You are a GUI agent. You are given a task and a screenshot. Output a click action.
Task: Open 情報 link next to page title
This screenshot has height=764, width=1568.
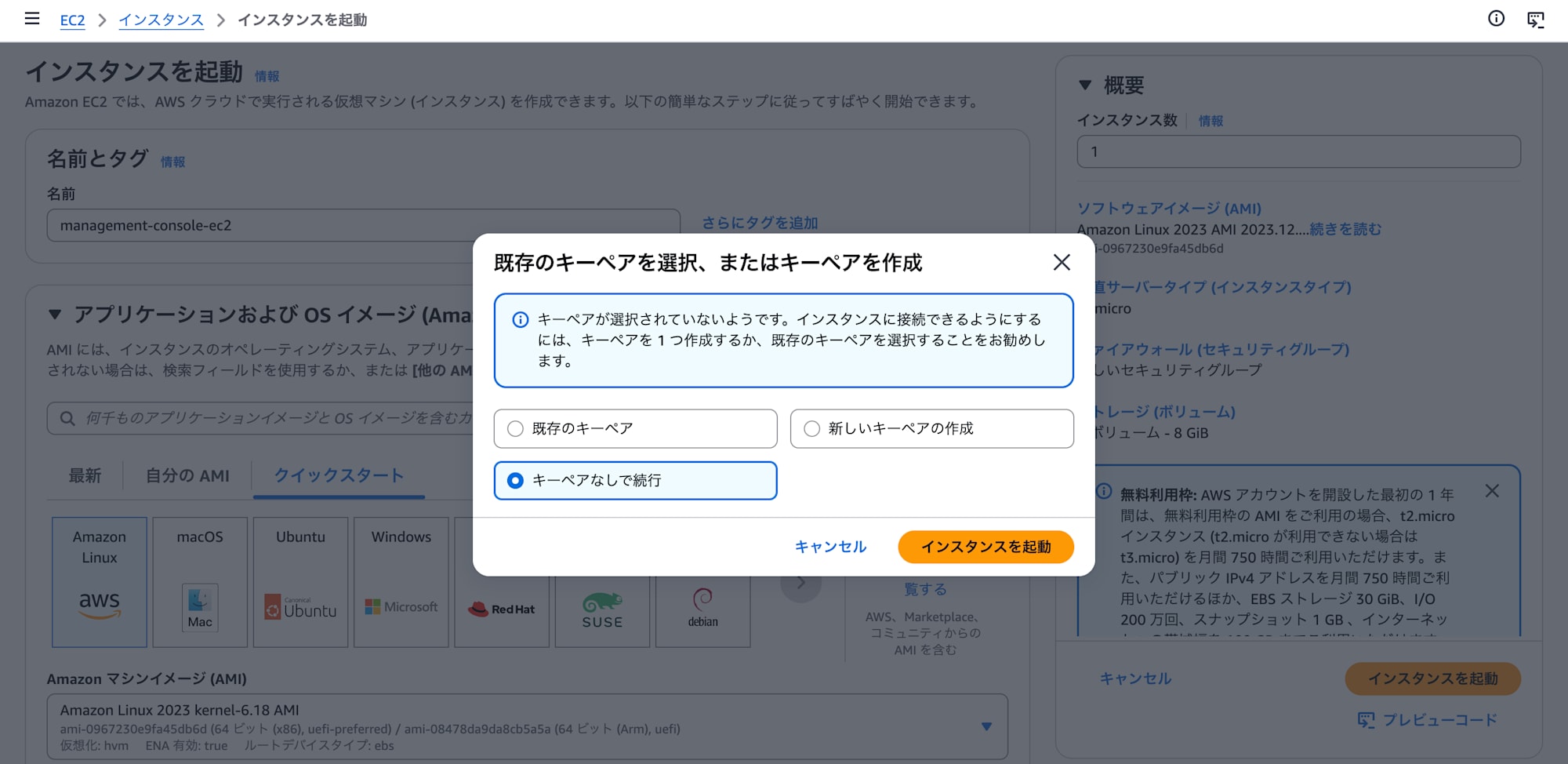[267, 76]
